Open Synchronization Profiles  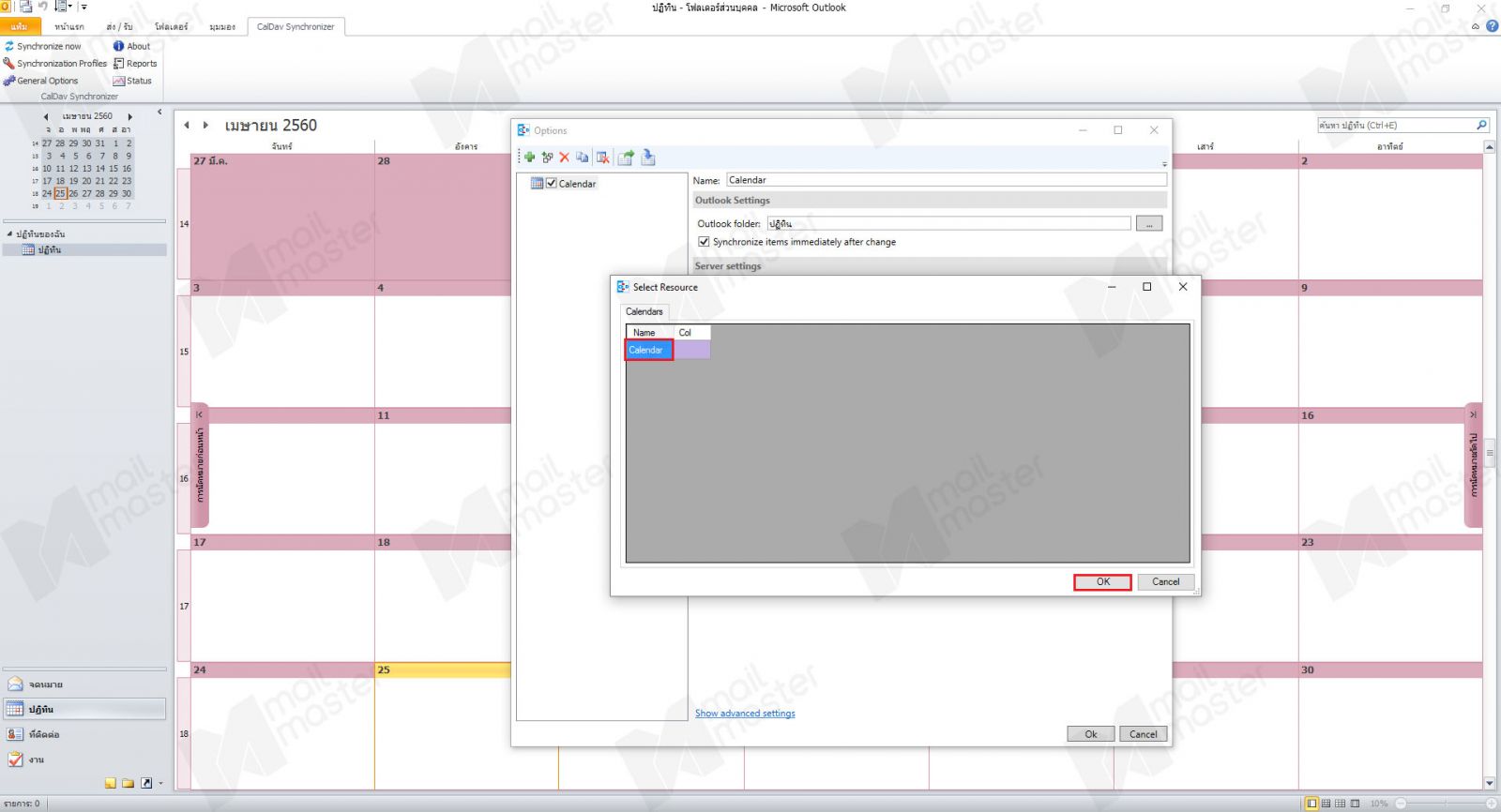(55, 64)
